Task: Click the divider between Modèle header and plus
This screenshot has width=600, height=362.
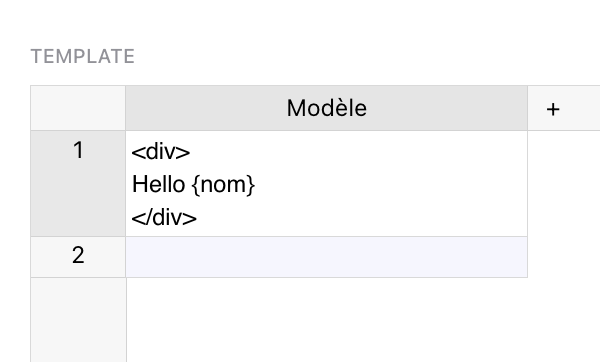Action: coord(528,108)
